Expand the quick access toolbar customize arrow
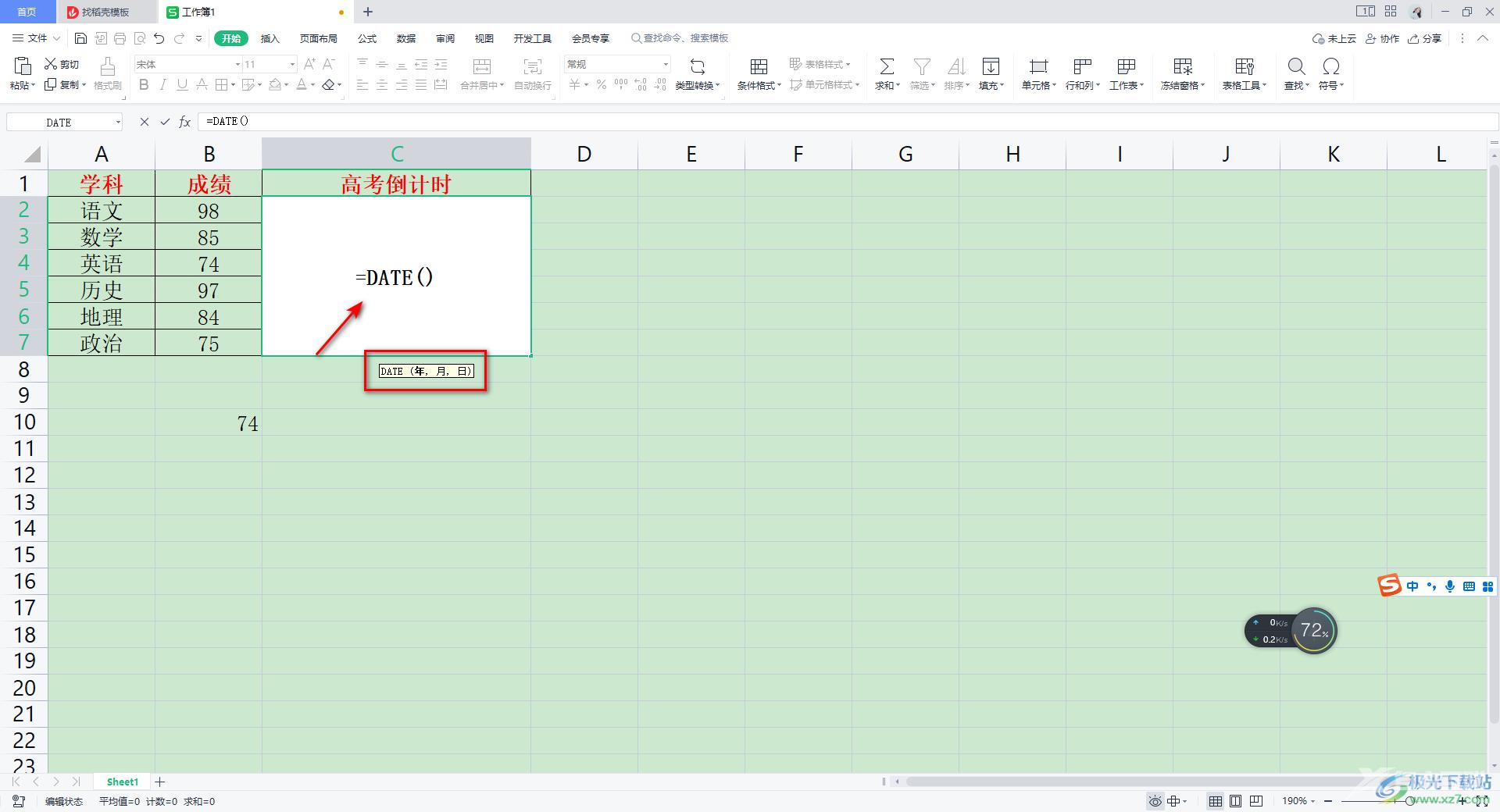The height and width of the screenshot is (812, 1500). tap(198, 38)
